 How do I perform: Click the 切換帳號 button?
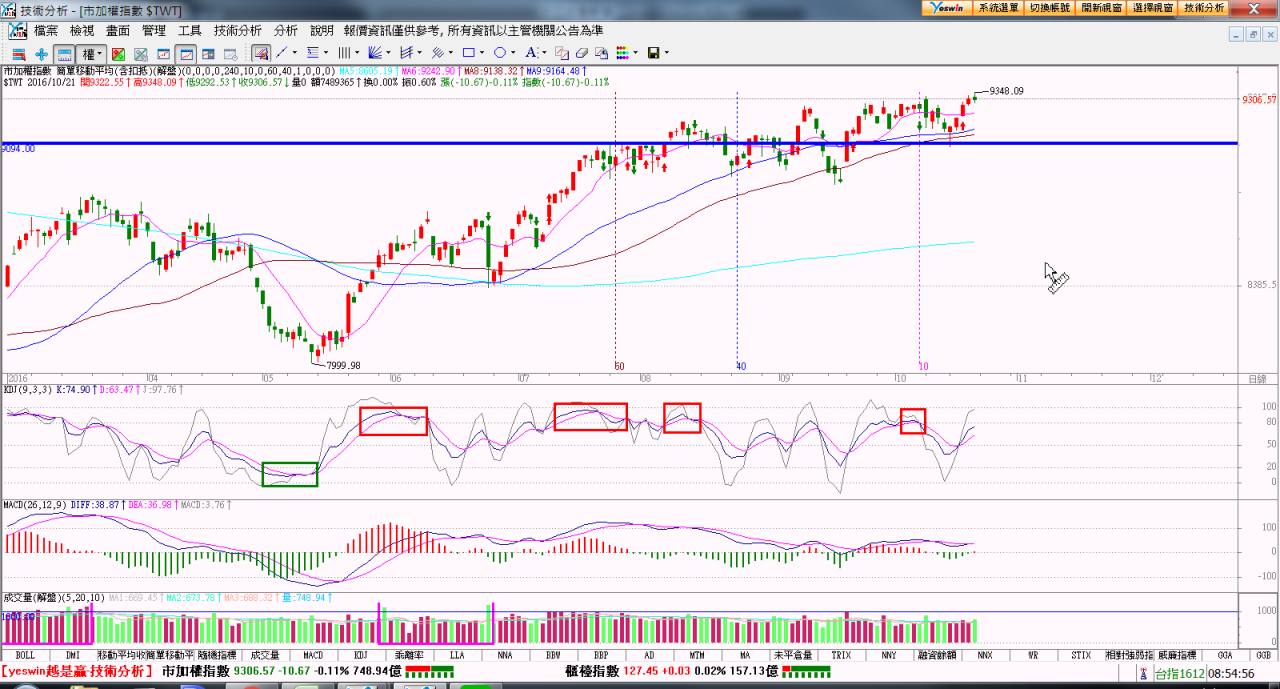[1050, 7]
